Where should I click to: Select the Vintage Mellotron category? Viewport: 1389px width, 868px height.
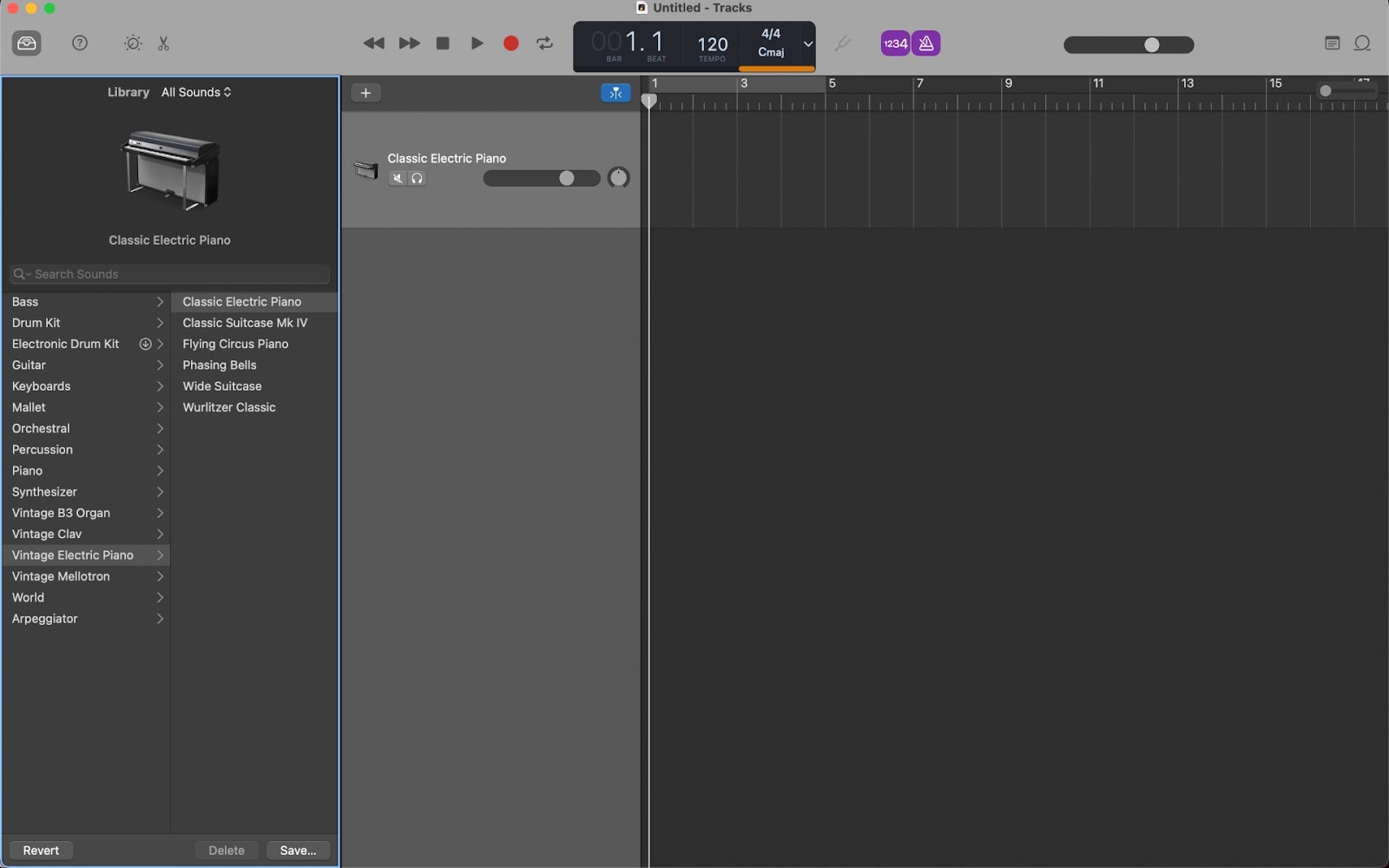pyautogui.click(x=63, y=576)
